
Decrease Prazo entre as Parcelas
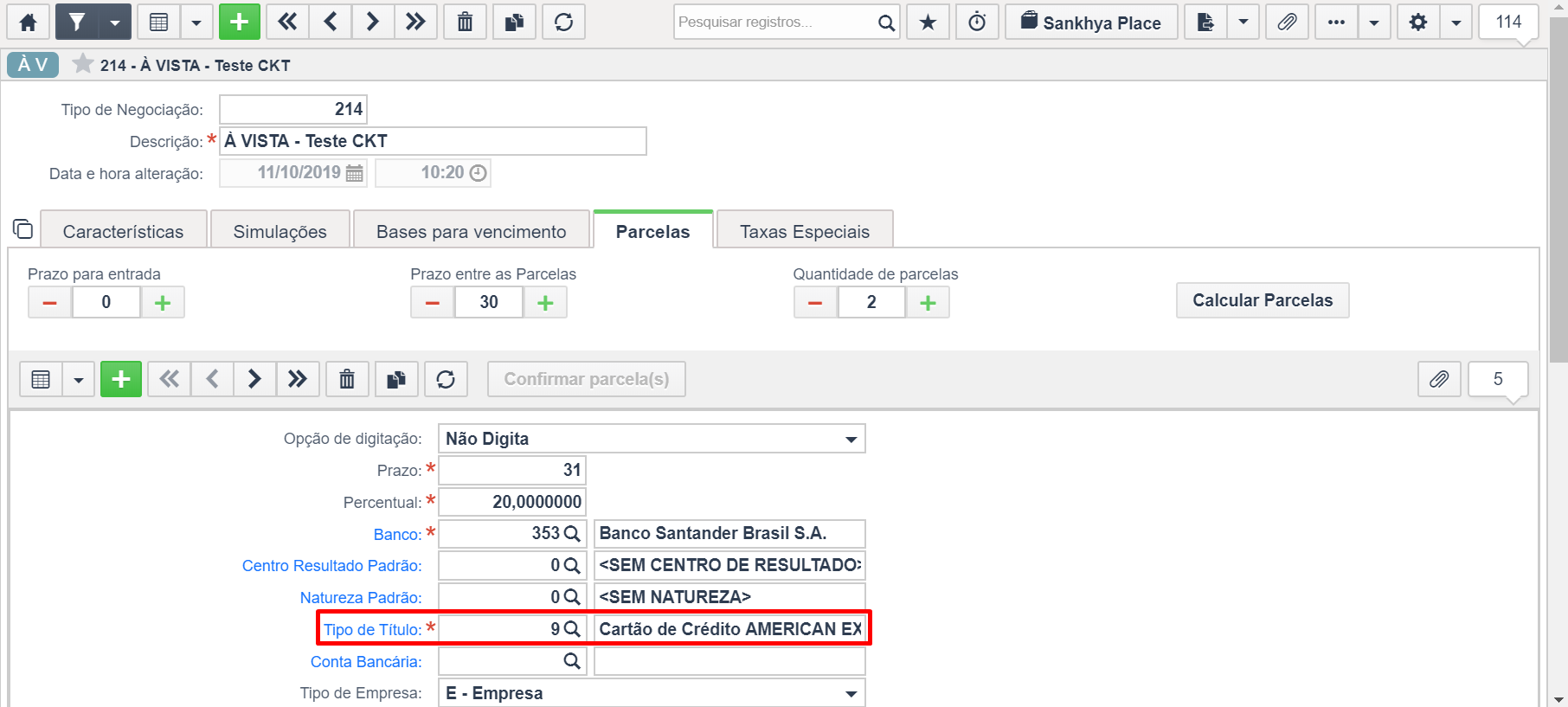[433, 302]
